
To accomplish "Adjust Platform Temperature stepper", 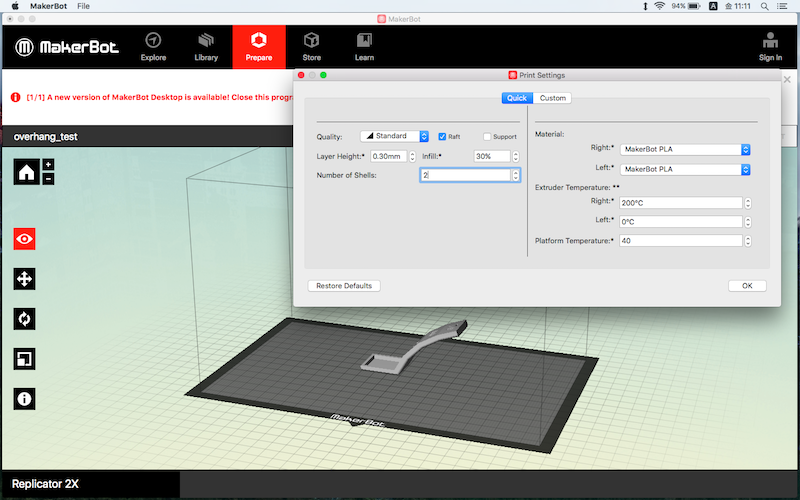I will coord(747,241).
